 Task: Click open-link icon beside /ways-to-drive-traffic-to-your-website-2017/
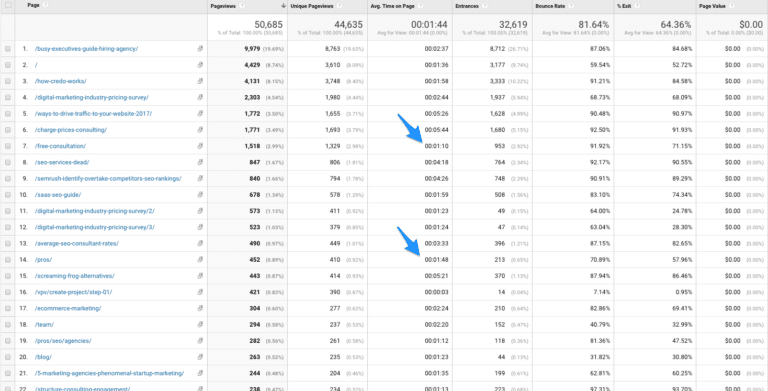[x=200, y=113]
